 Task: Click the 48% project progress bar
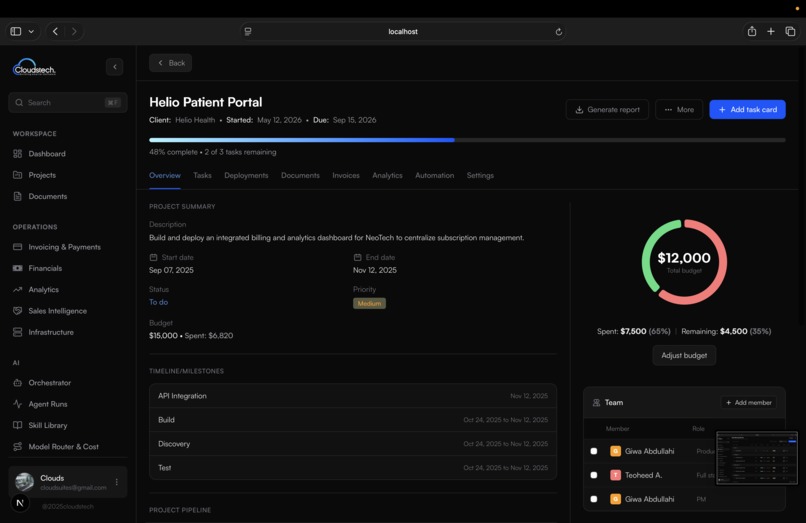[x=467, y=140]
